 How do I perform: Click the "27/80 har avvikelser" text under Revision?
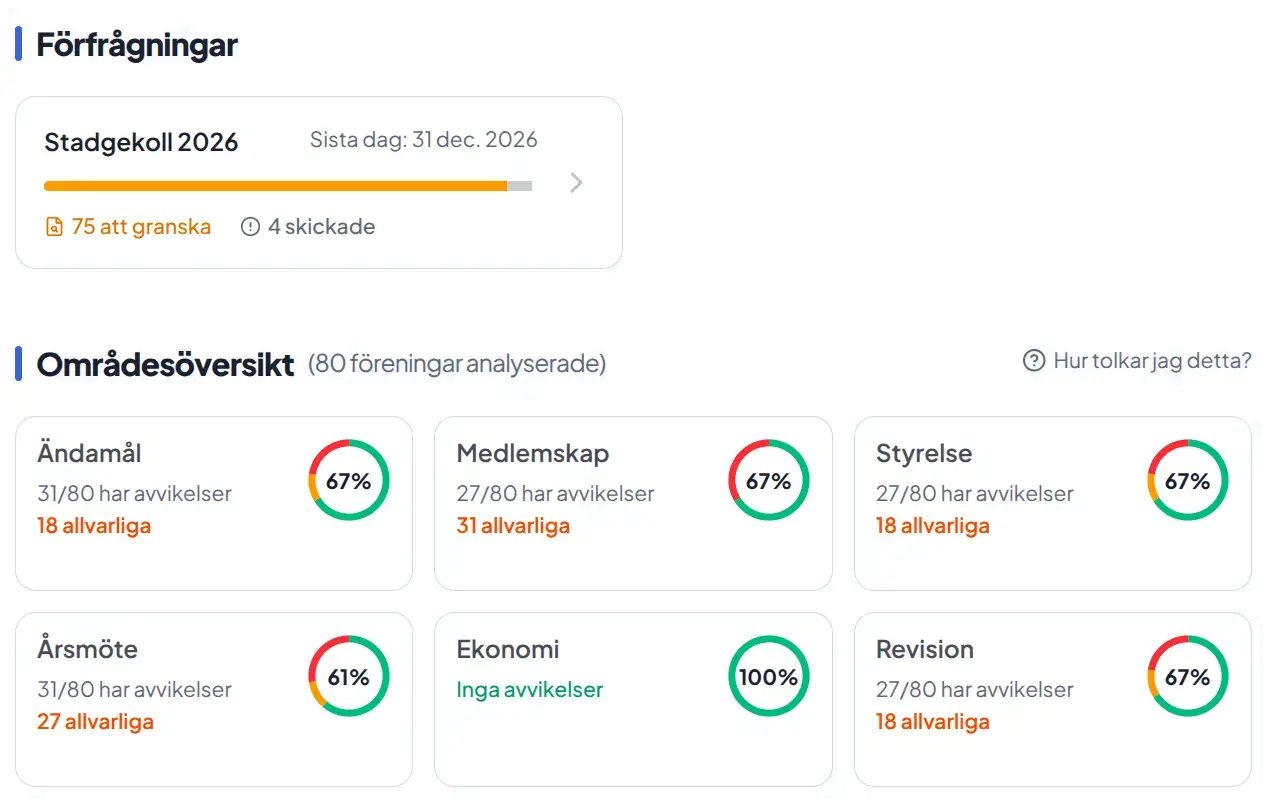coord(974,689)
